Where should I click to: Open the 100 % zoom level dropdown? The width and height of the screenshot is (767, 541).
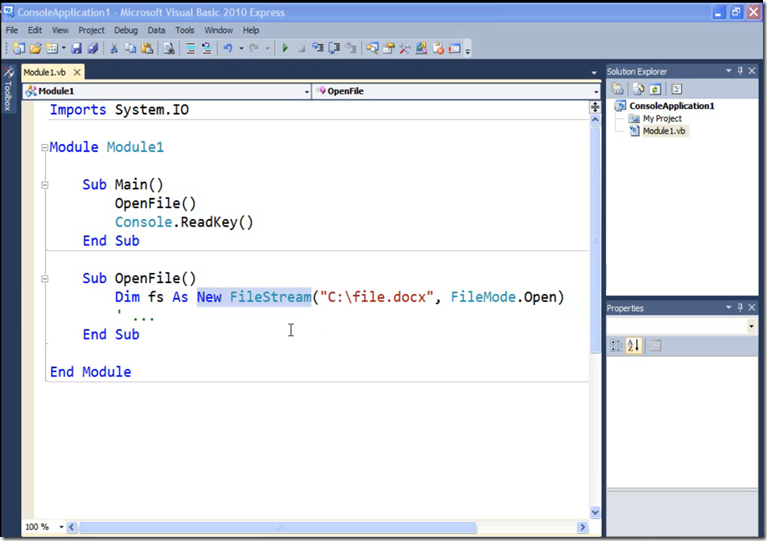click(61, 527)
